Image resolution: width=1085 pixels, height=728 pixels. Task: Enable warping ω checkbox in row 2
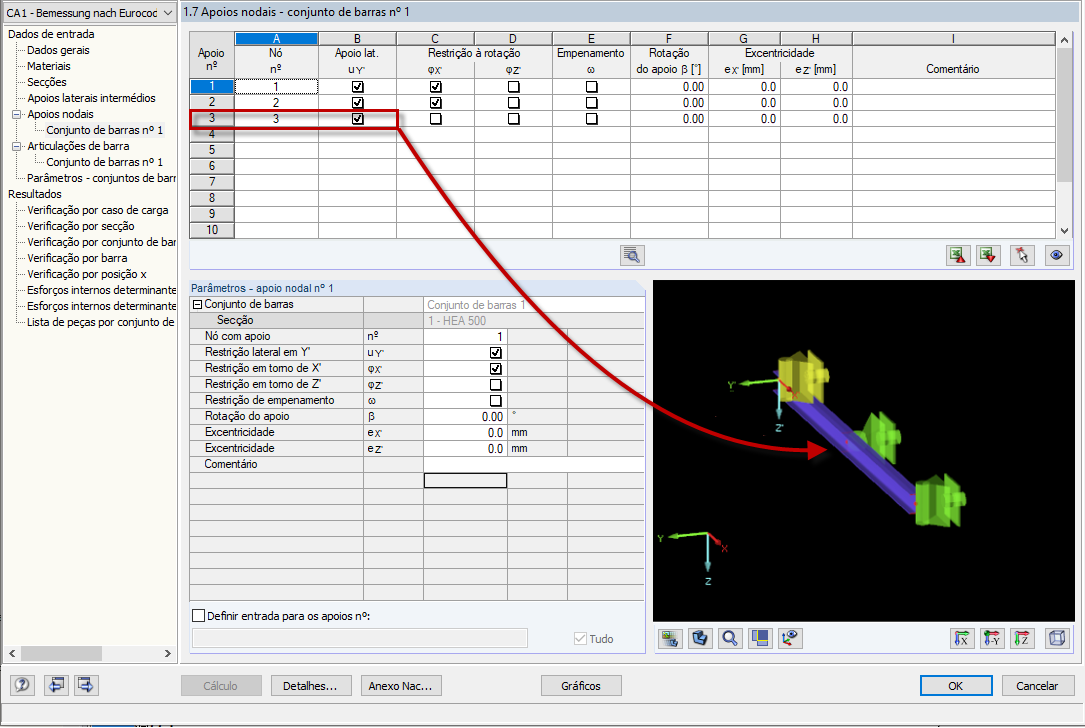click(592, 103)
